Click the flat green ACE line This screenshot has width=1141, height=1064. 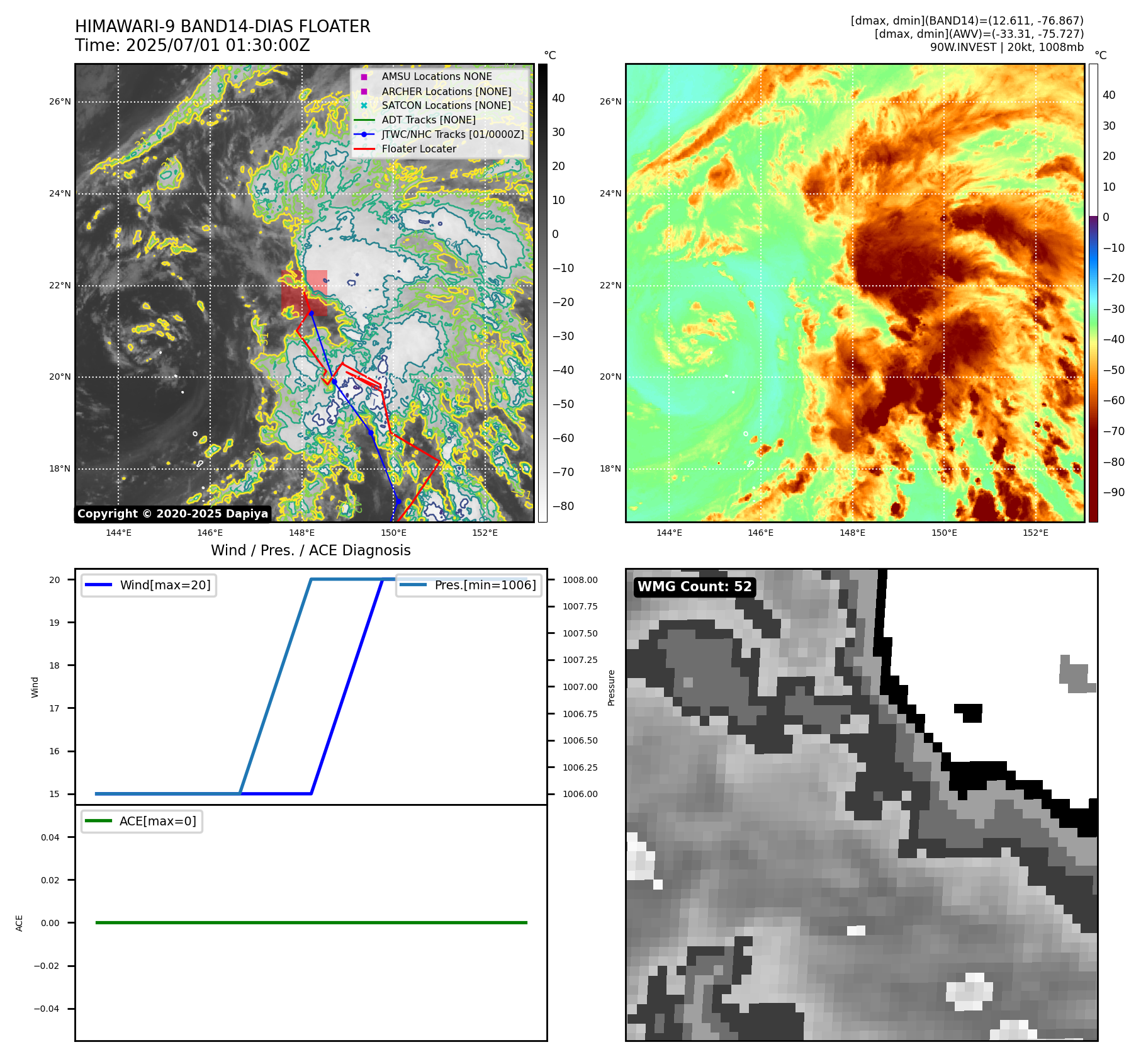tap(311, 922)
